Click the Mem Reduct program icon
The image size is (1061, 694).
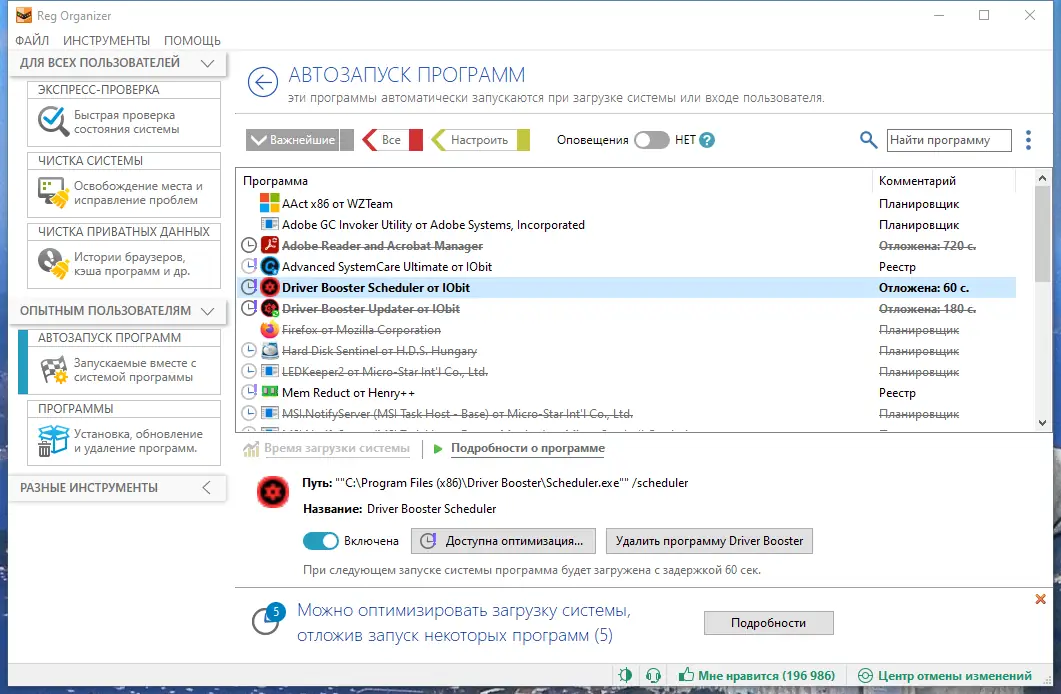tap(269, 392)
